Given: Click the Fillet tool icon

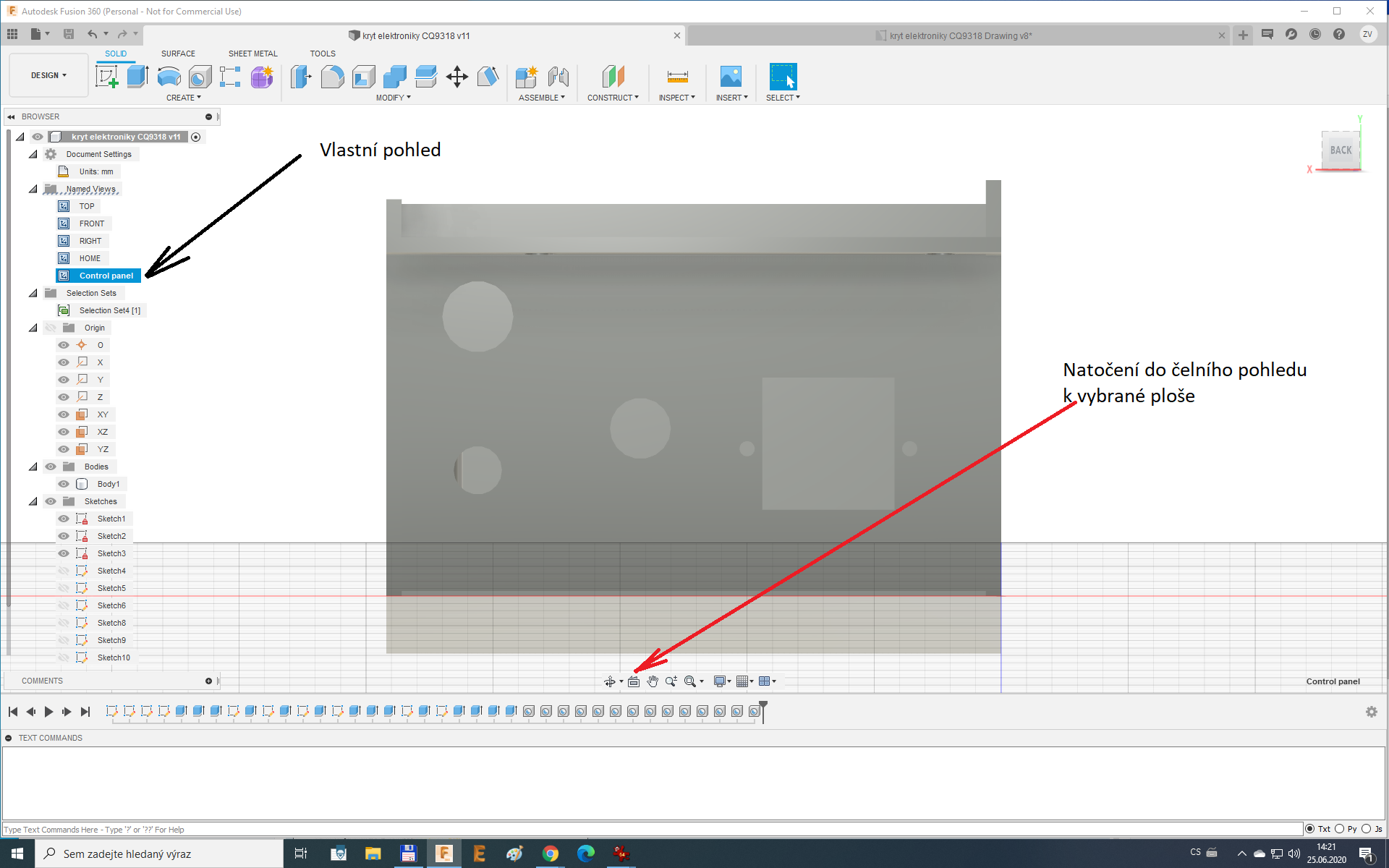Looking at the screenshot, I should [332, 76].
